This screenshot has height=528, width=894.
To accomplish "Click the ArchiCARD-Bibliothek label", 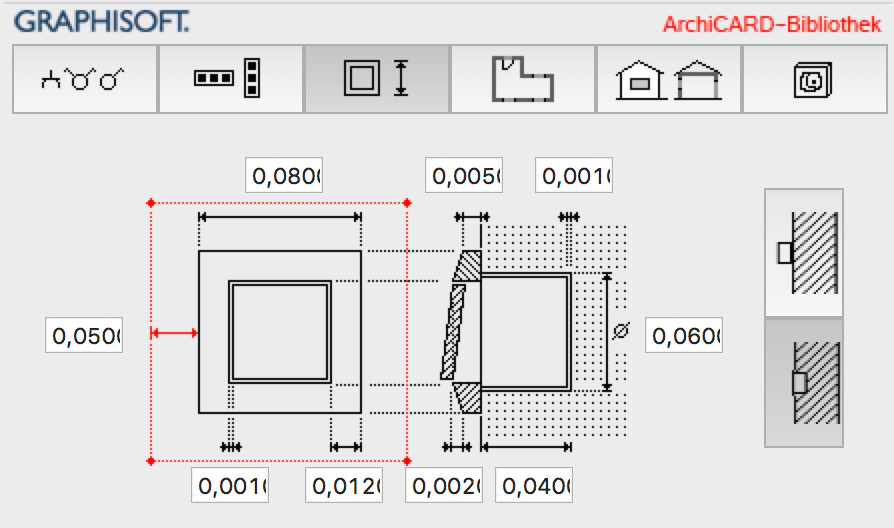I will pos(772,24).
